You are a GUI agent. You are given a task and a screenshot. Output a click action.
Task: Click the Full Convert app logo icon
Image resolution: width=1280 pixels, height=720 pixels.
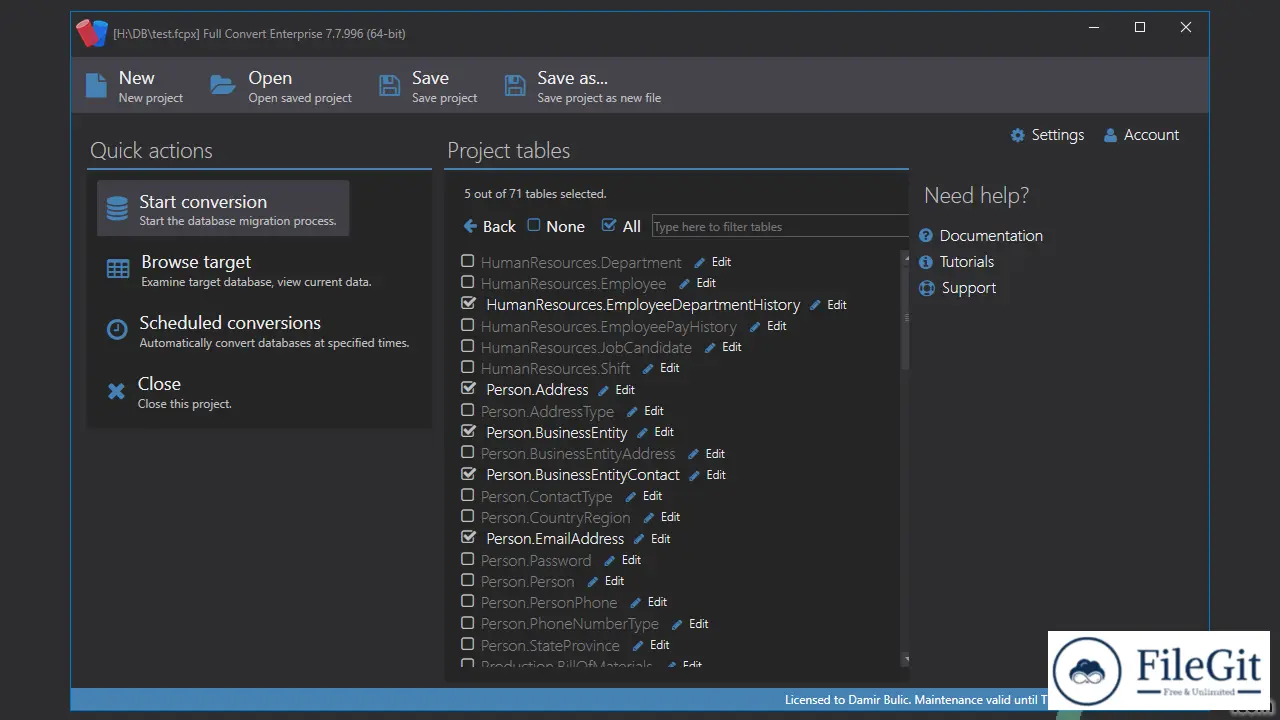point(92,33)
